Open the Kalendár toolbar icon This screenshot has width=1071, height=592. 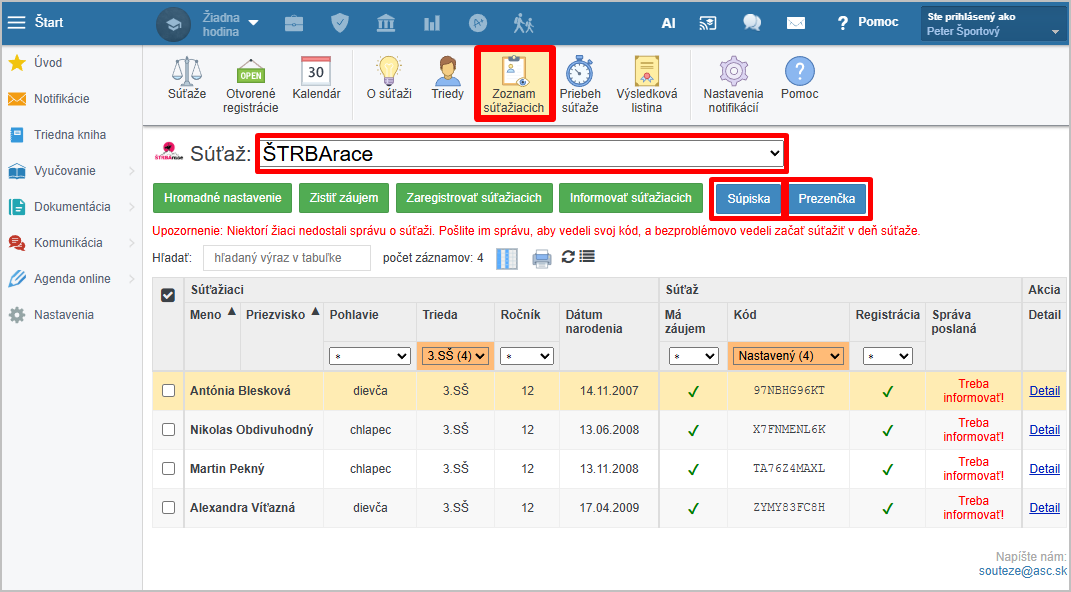pos(316,78)
